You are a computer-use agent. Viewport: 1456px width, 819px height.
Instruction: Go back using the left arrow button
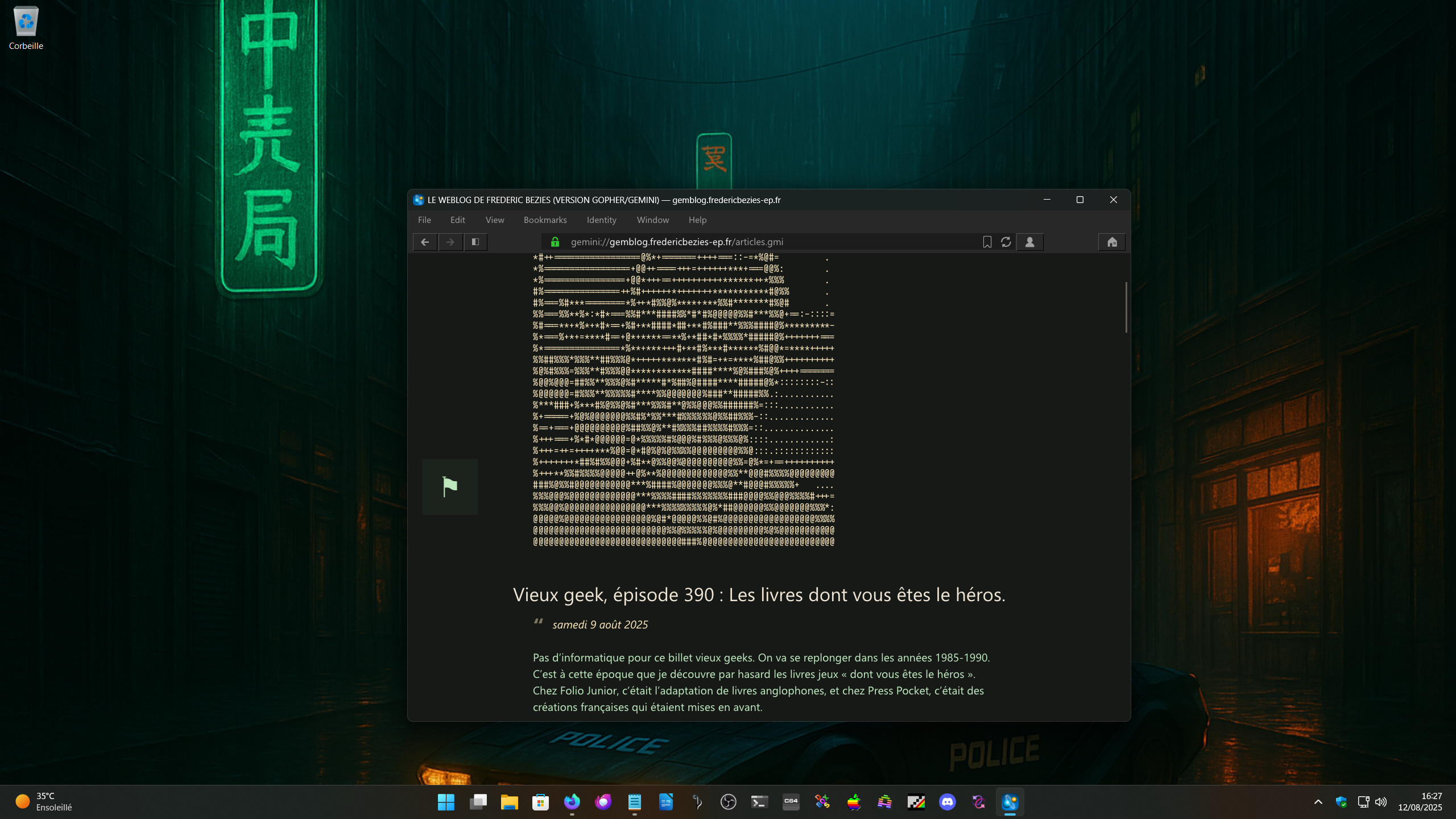[x=425, y=242]
